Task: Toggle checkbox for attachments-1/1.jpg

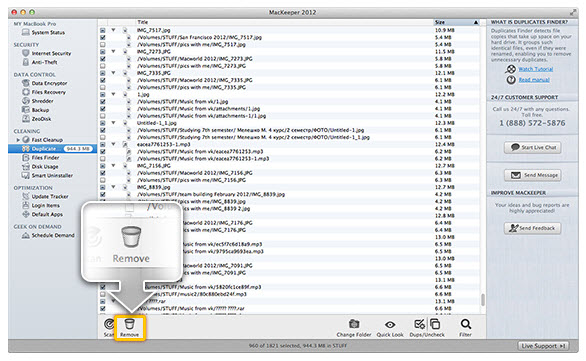Action: (102, 116)
